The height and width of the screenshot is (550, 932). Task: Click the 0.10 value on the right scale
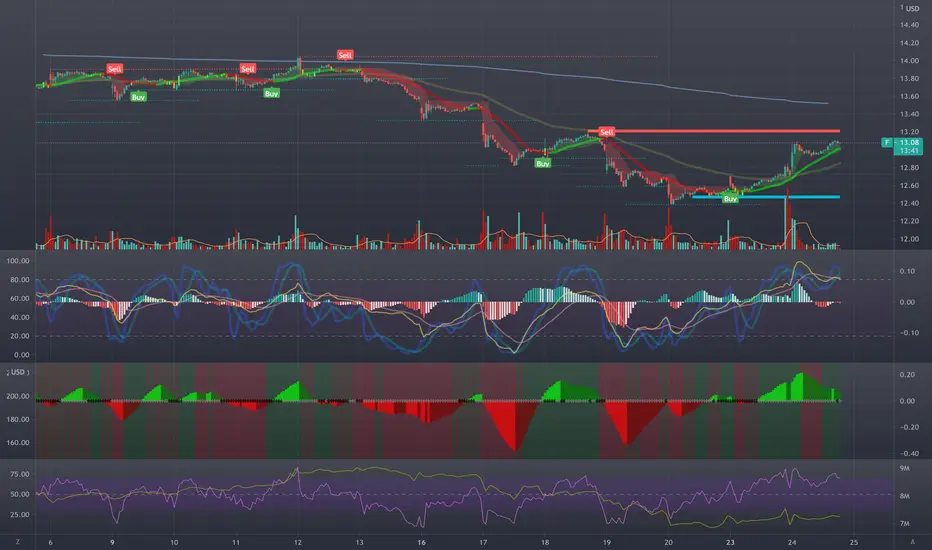point(907,271)
